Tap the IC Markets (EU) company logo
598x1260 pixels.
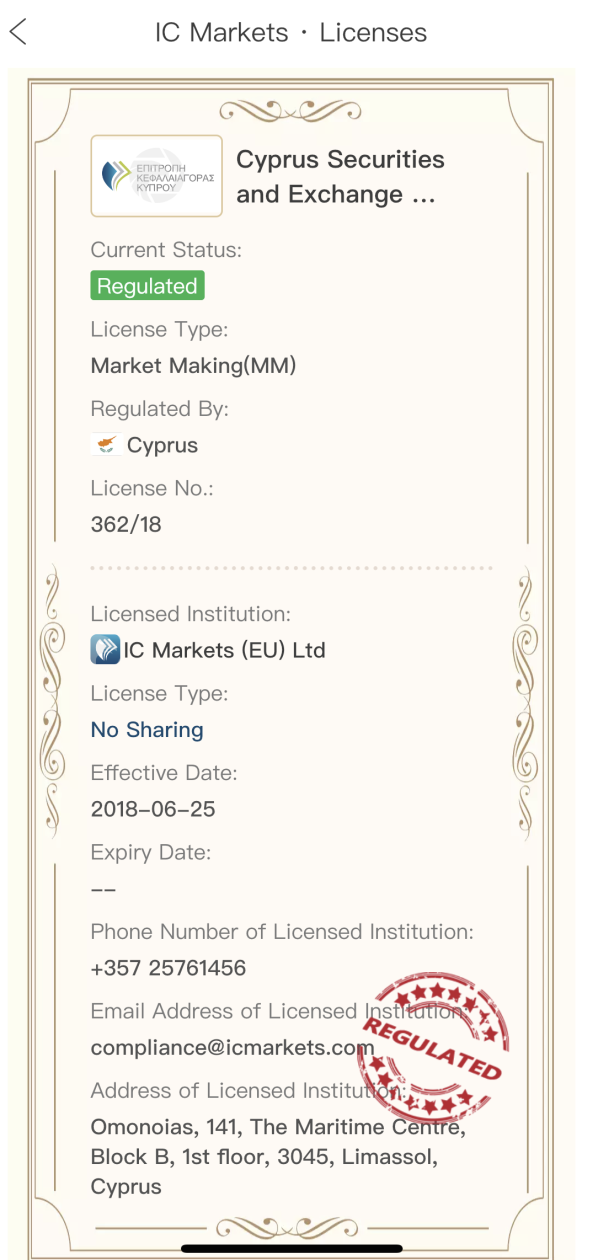pyautogui.click(x=105, y=650)
